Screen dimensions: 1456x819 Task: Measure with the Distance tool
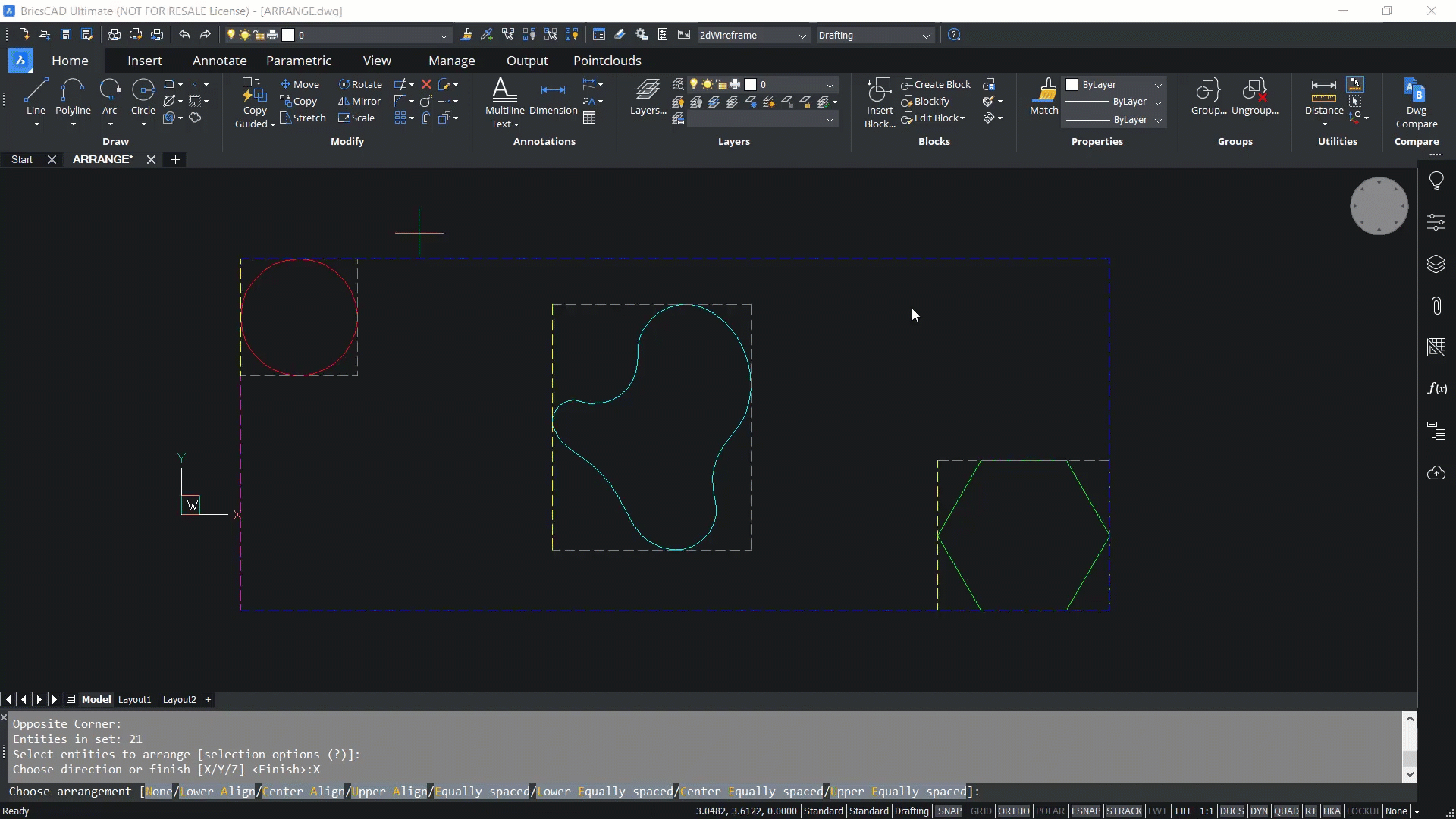(x=1324, y=97)
